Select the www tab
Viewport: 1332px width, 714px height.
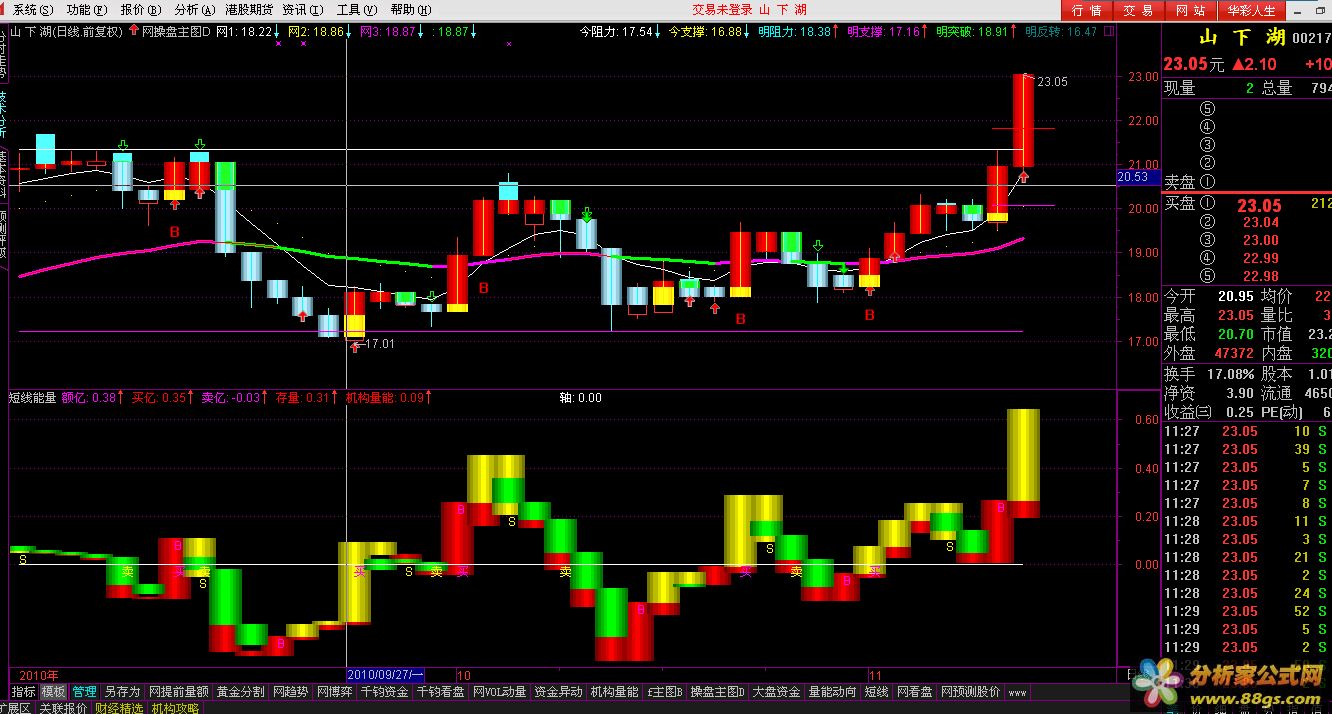[x=1017, y=692]
